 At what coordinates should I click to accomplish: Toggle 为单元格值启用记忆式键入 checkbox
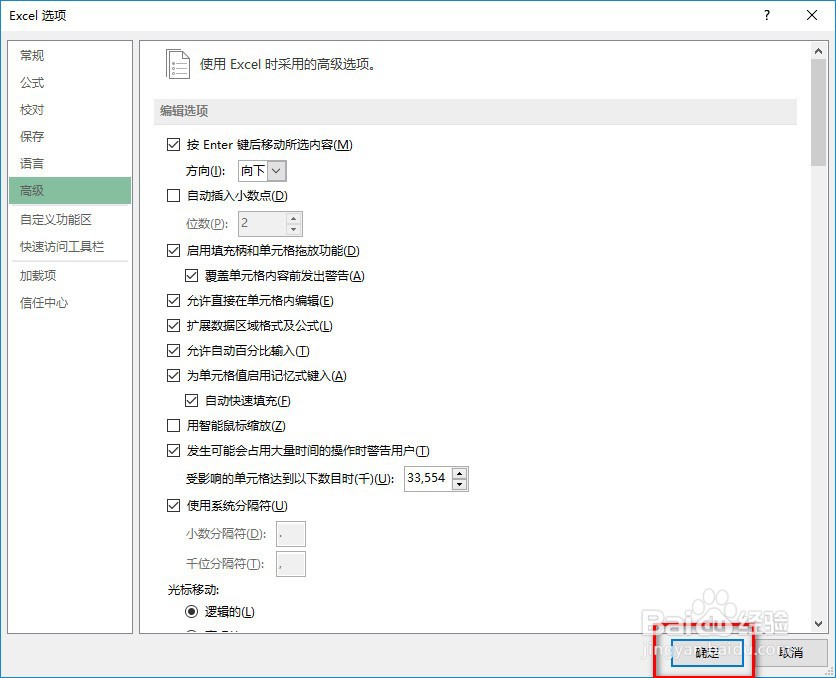coord(173,376)
